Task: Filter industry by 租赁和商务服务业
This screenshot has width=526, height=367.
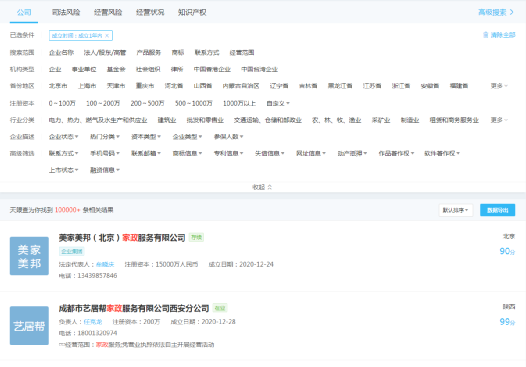Action: click(x=454, y=120)
